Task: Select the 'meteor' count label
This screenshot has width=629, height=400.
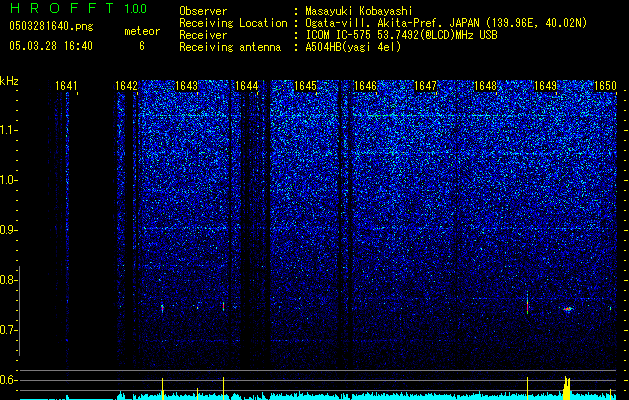Action: 142,31
